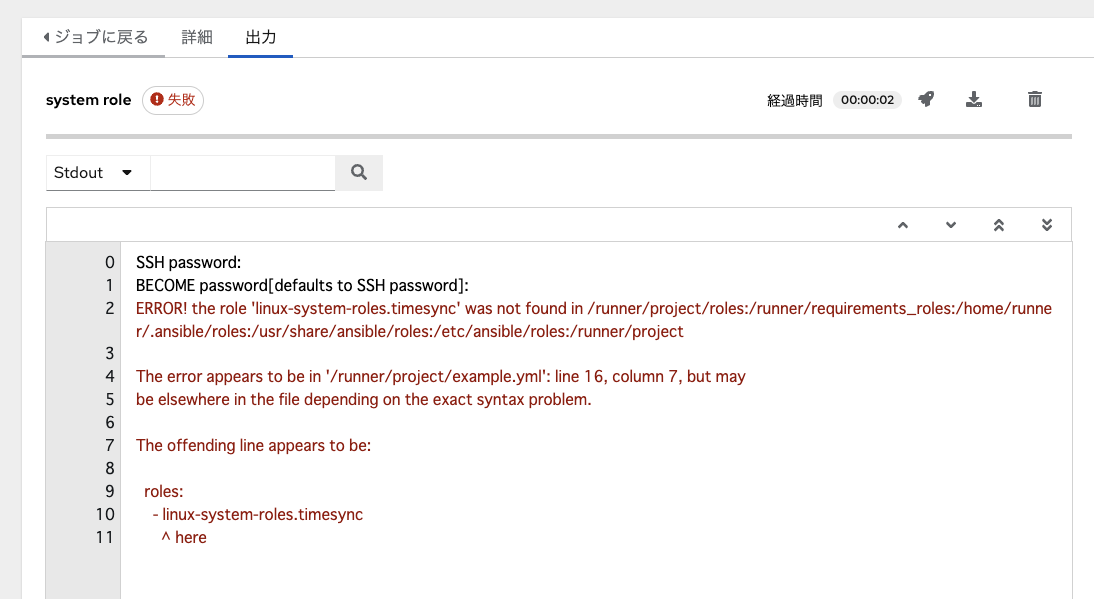Click line number 10 in the gutter
The height and width of the screenshot is (599, 1094).
[105, 514]
